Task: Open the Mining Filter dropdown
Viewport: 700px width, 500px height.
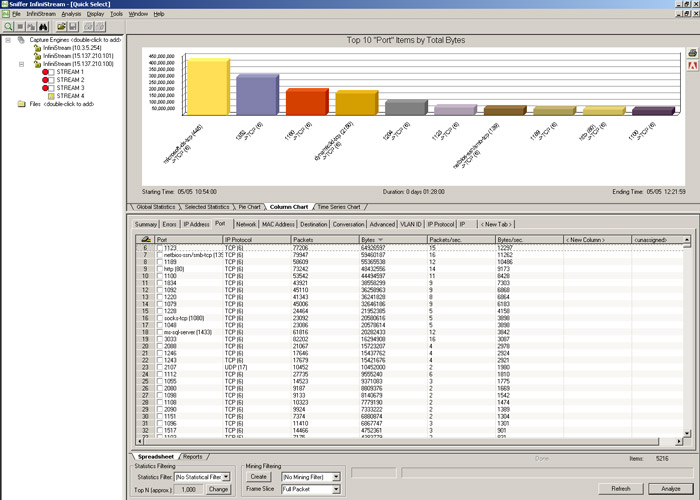Action: 336,477
